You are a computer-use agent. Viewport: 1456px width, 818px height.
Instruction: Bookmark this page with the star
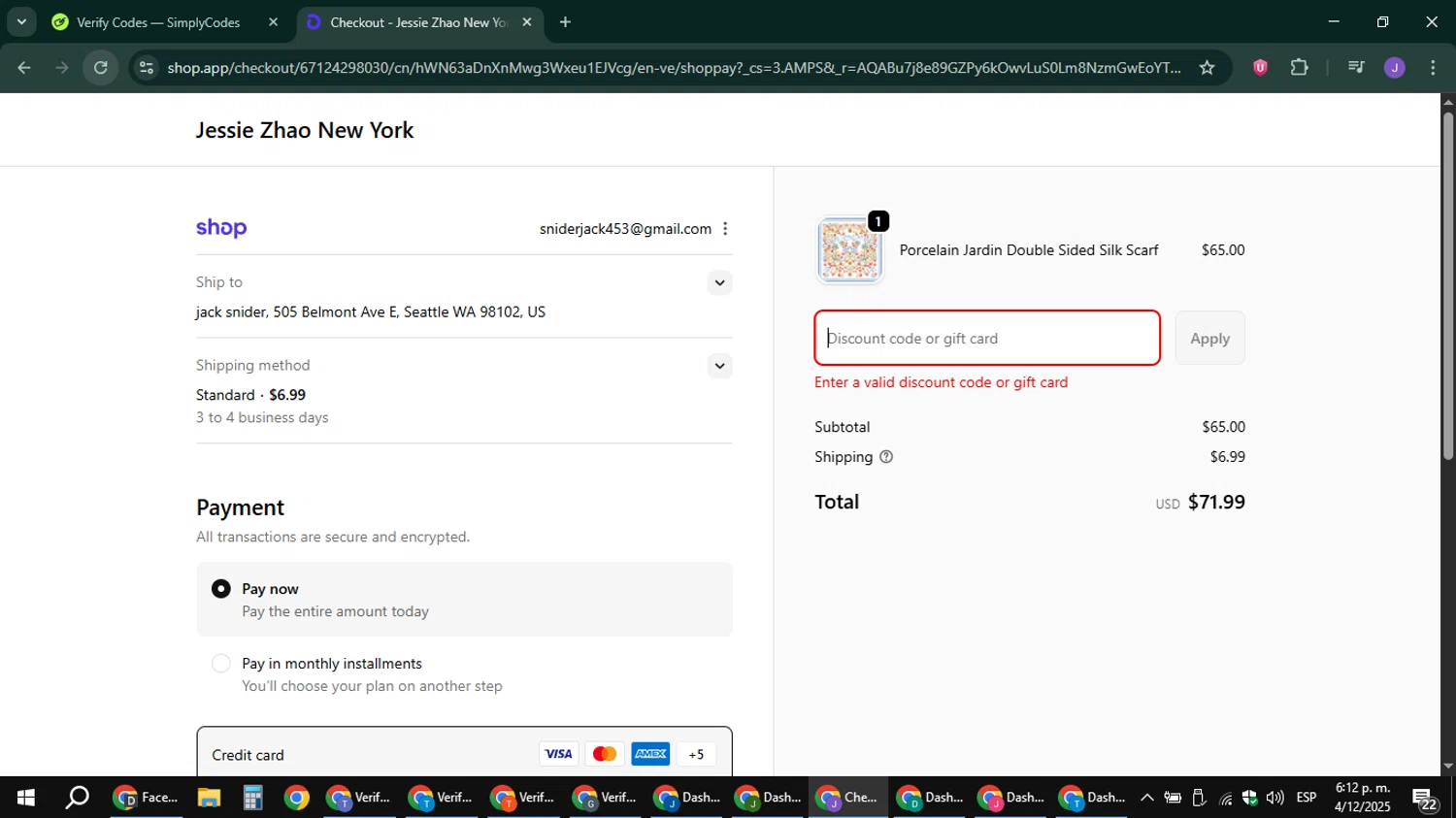point(1207,67)
